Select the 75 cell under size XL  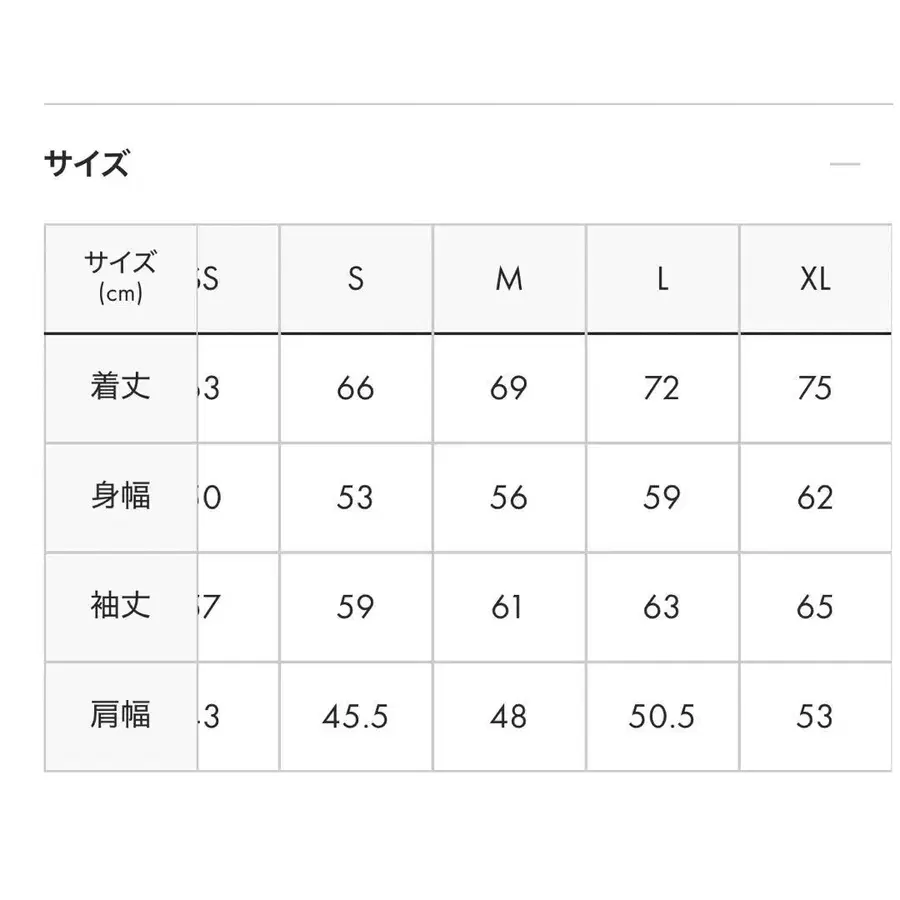point(816,388)
